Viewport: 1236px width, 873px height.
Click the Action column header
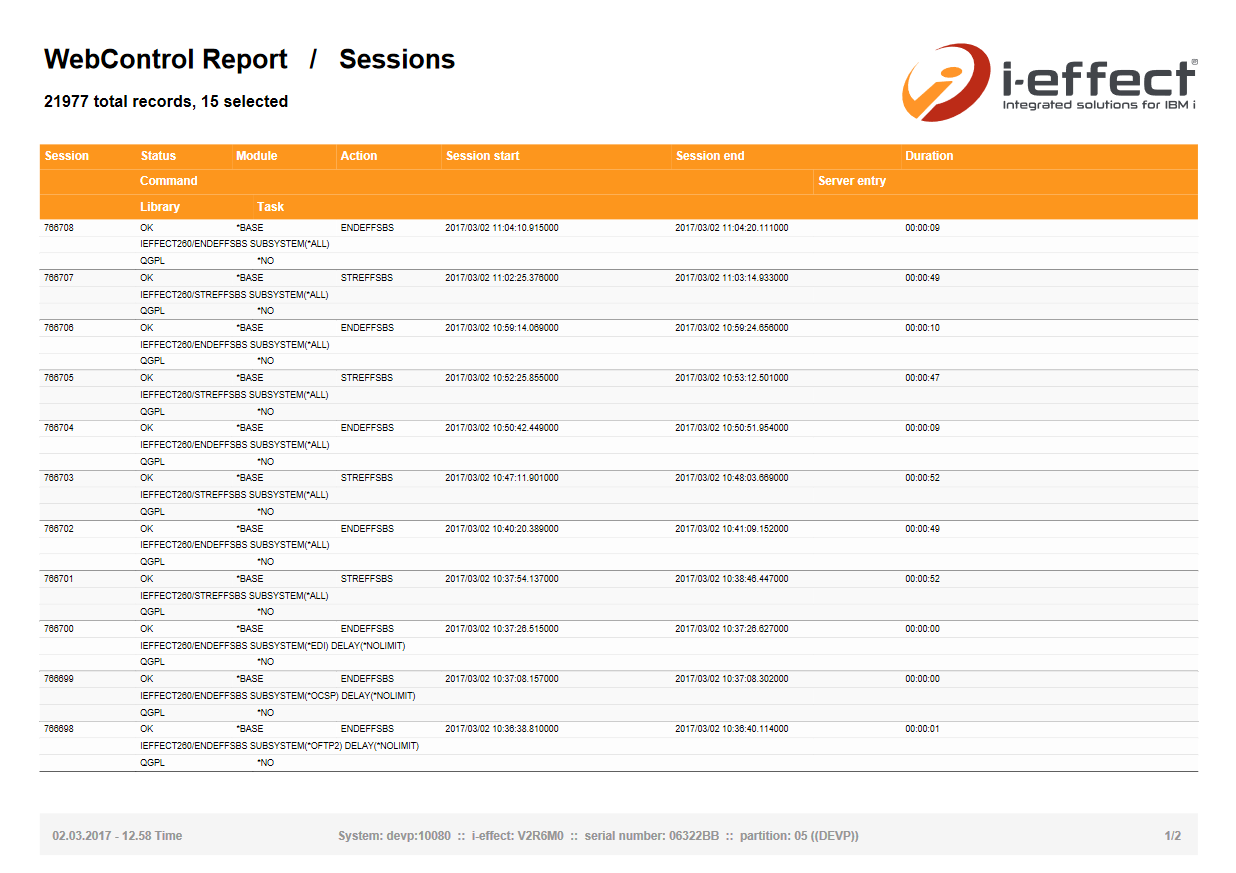(x=359, y=156)
